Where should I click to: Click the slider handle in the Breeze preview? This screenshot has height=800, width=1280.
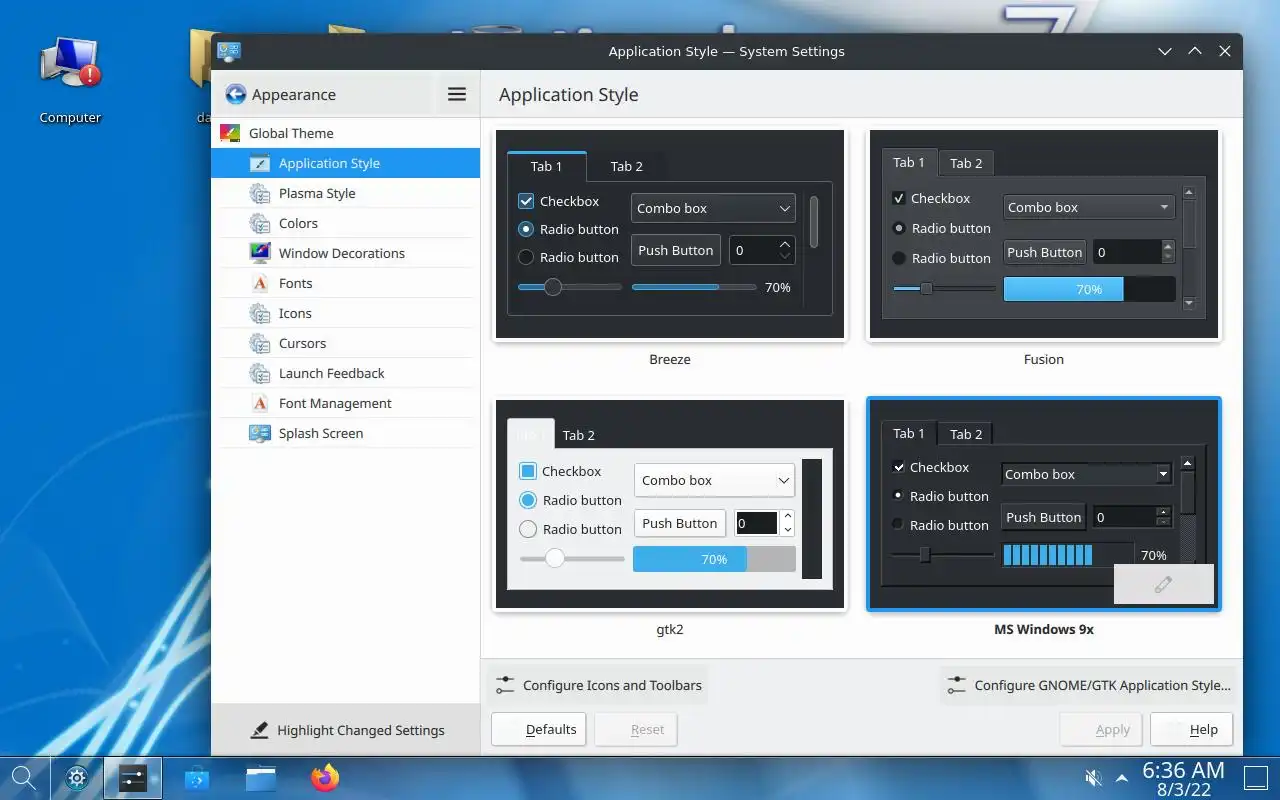552,287
